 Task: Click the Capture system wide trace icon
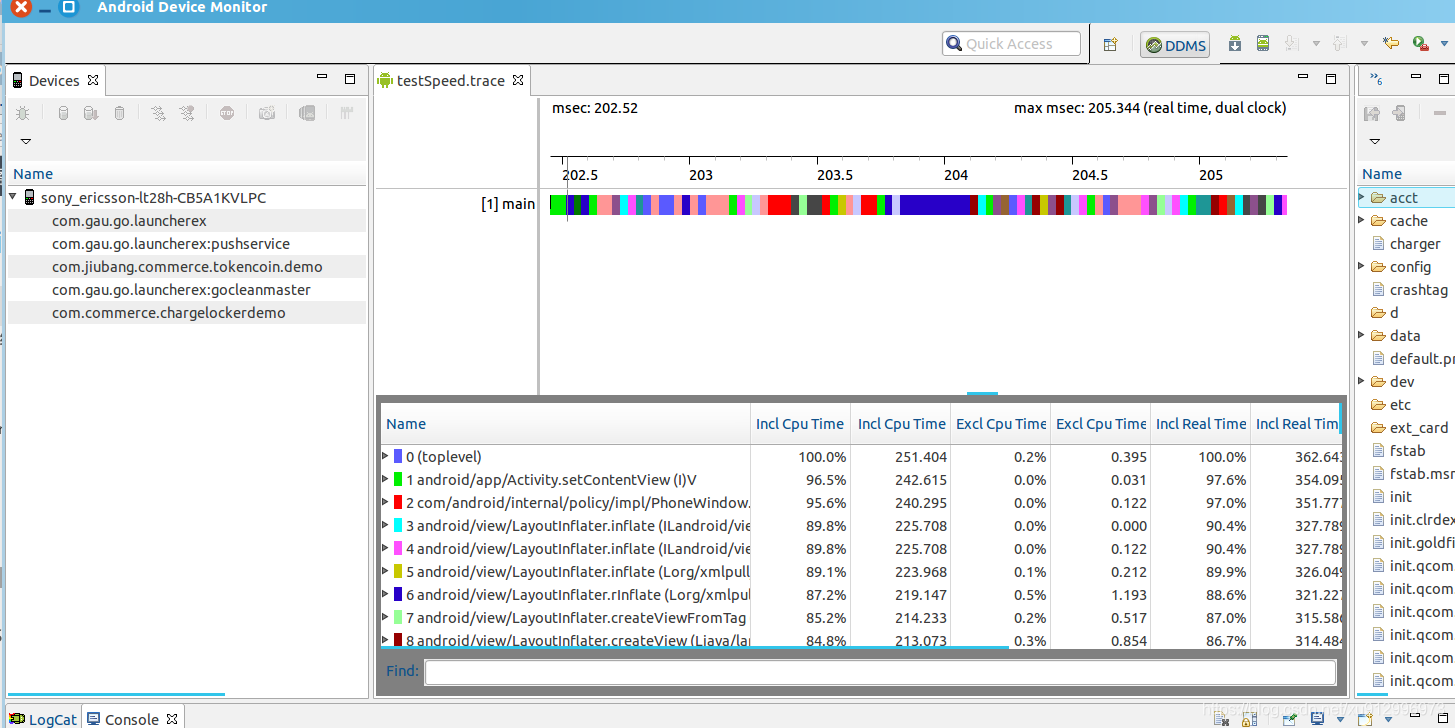tap(347, 114)
